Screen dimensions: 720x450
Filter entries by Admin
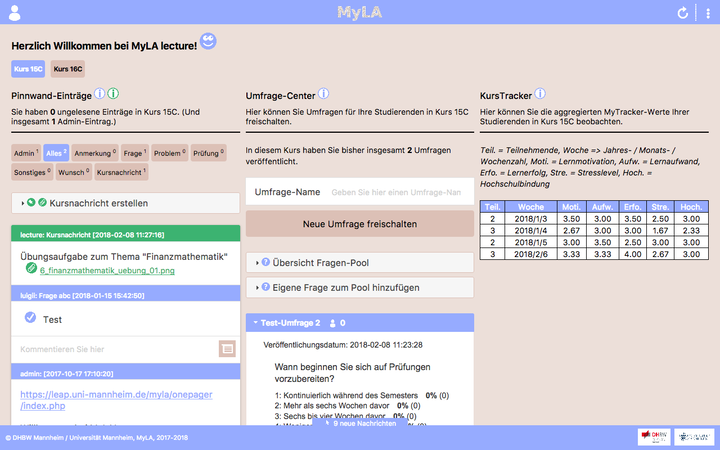click(26, 153)
